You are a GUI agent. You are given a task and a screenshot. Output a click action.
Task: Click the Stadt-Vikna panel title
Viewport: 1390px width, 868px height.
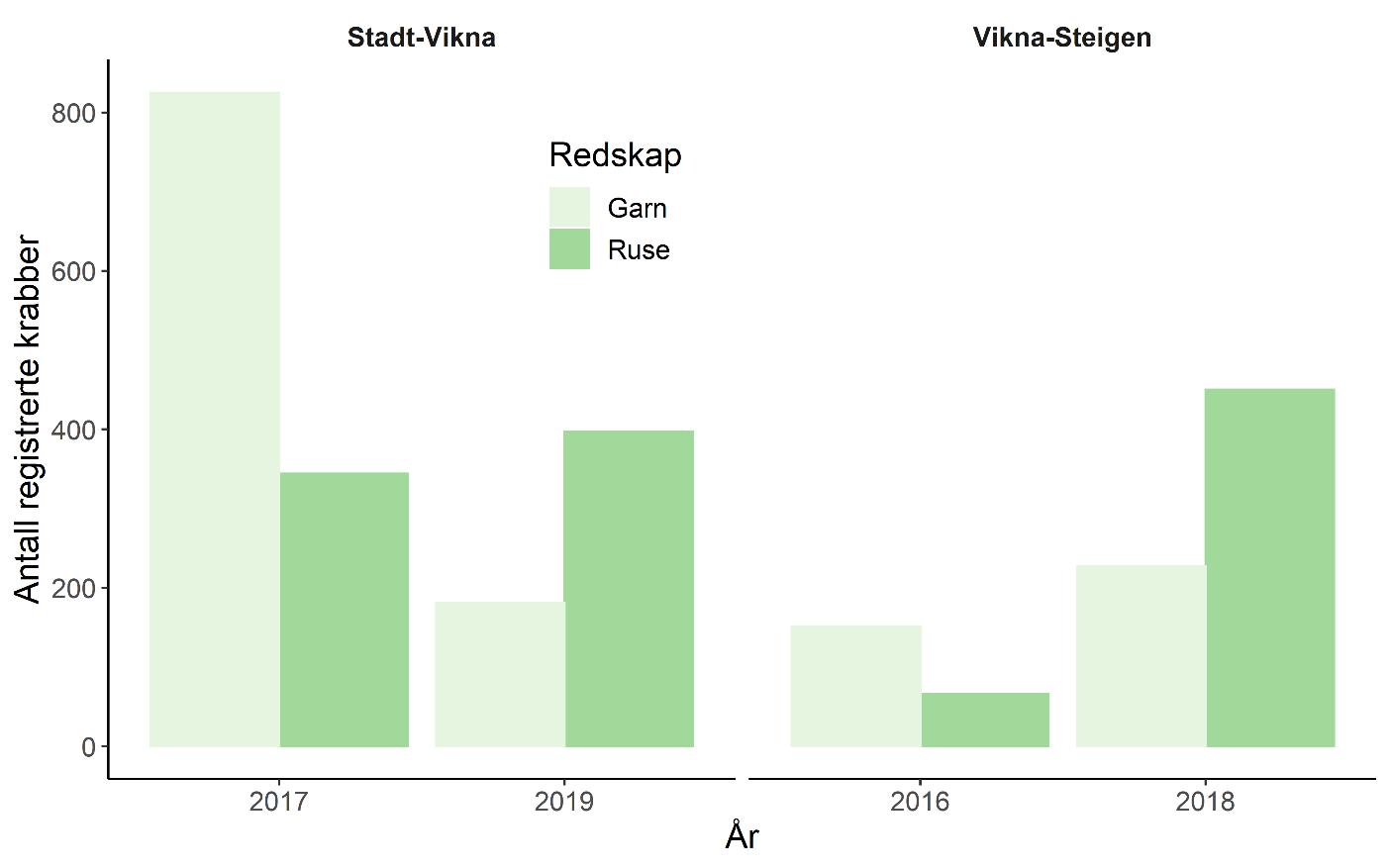click(422, 38)
